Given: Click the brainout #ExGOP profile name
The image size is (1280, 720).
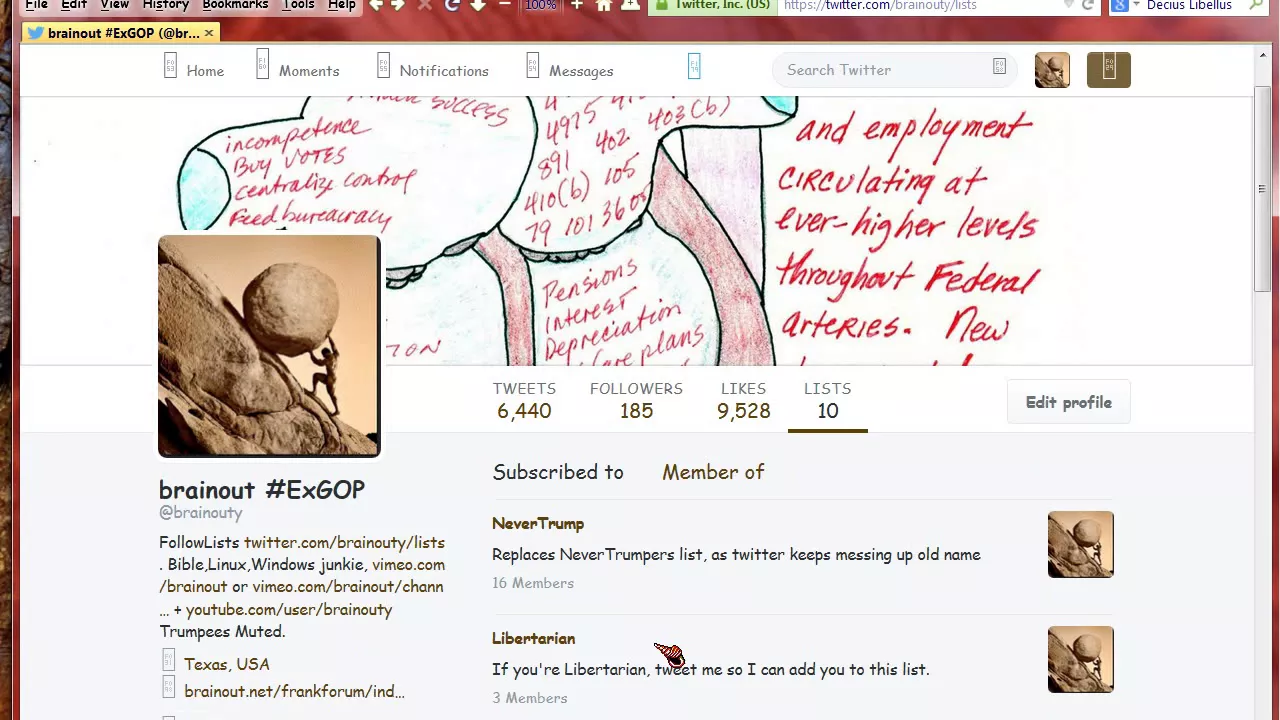Looking at the screenshot, I should 262,489.
